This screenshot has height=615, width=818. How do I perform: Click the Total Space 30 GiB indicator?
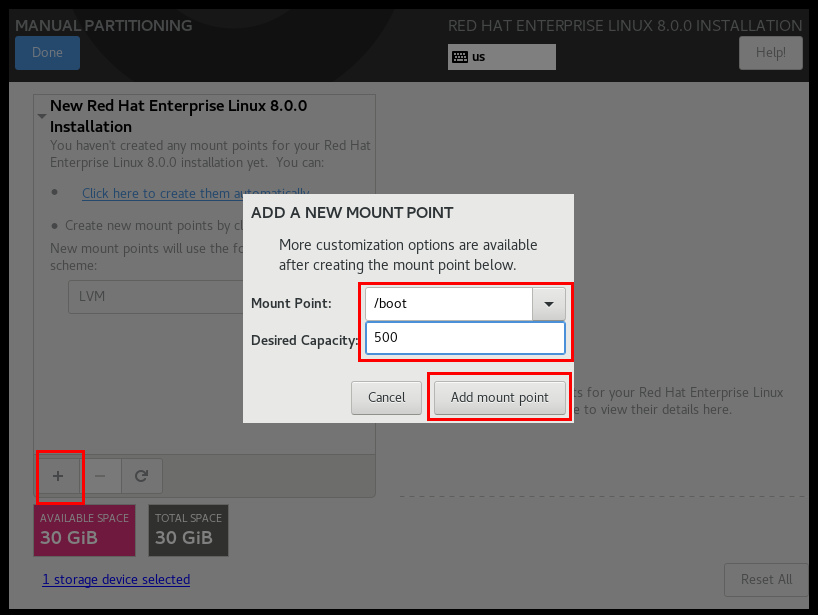[x=187, y=530]
